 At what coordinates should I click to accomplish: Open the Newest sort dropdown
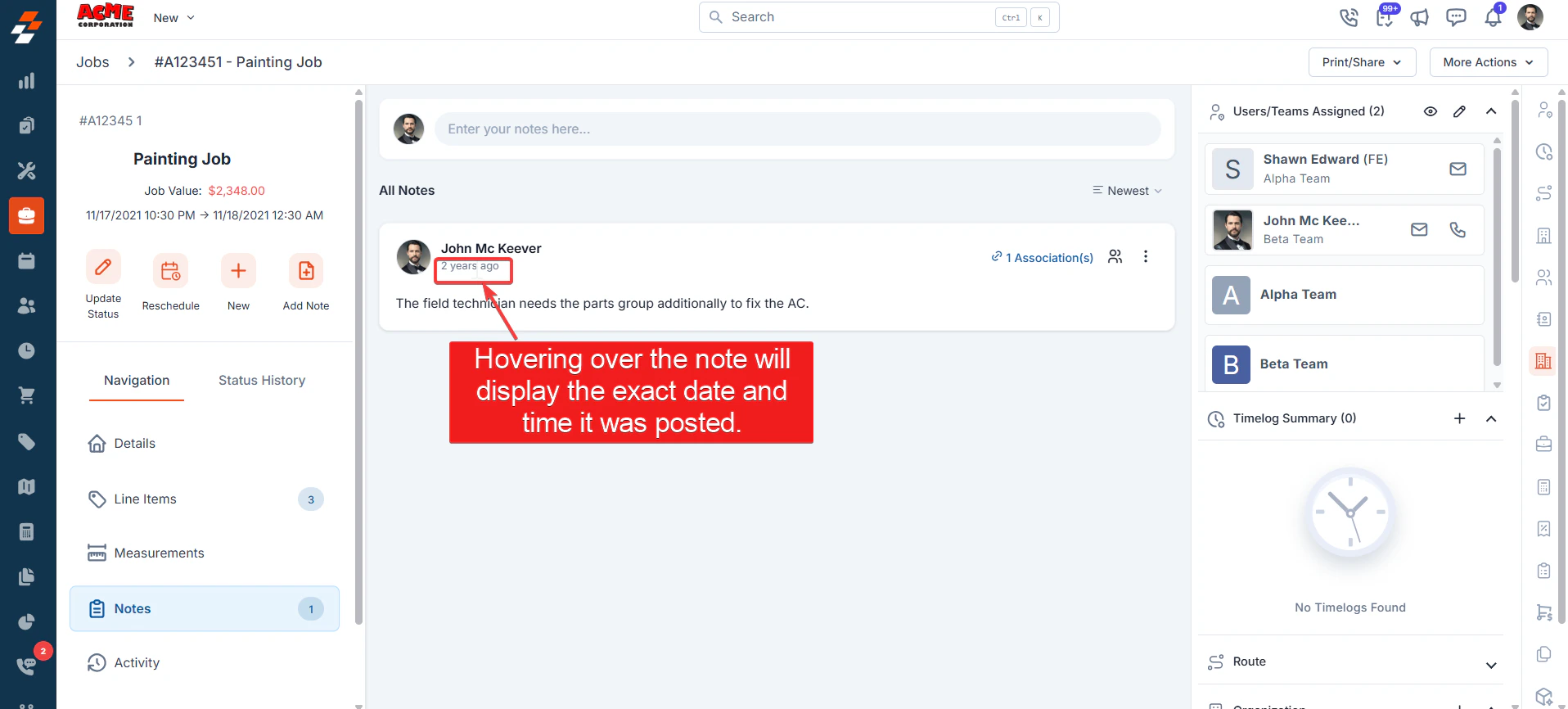click(x=1127, y=191)
